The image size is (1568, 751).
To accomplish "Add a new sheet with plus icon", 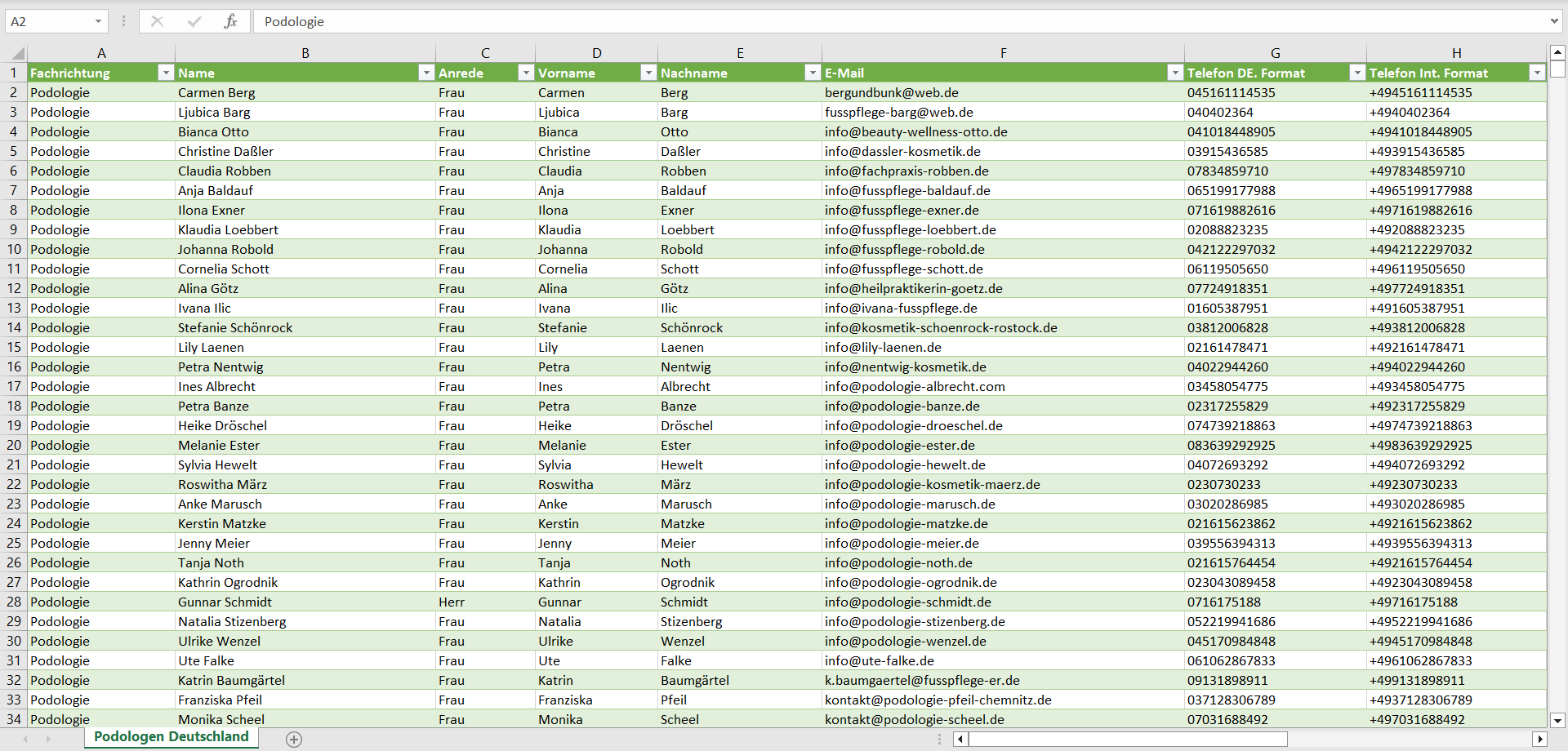I will (x=294, y=740).
